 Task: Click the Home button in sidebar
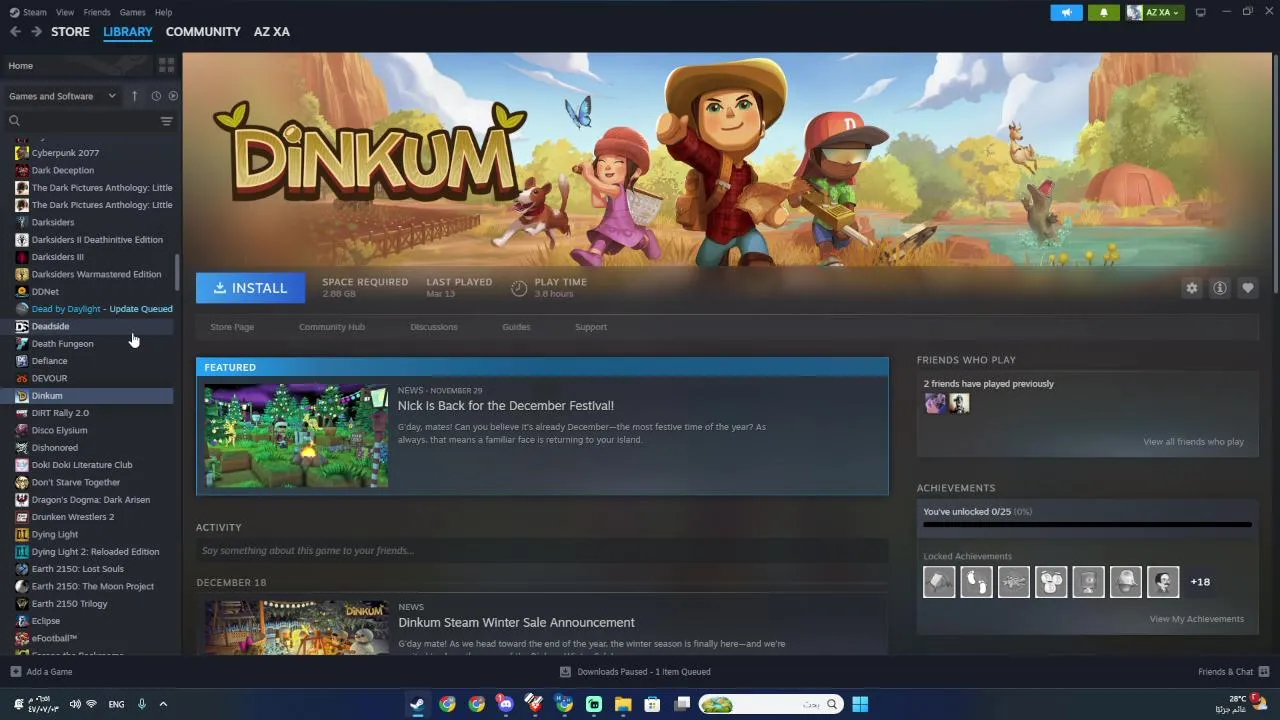(x=78, y=65)
